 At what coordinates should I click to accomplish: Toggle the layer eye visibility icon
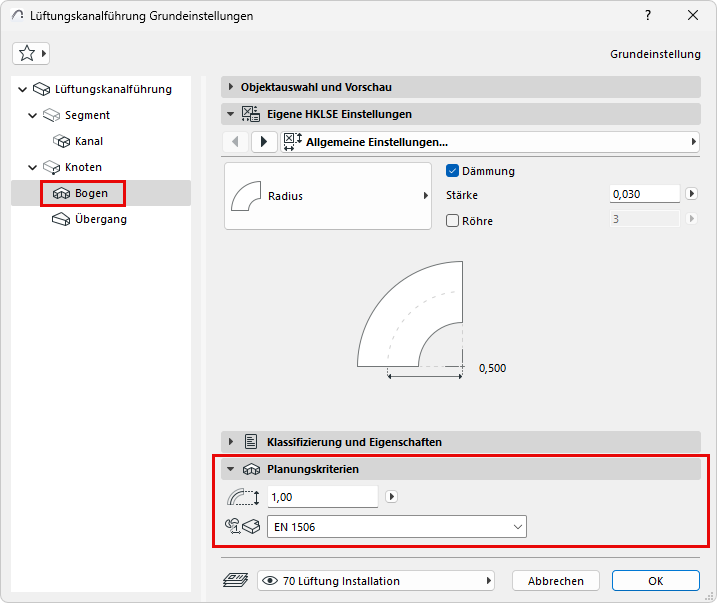[270, 581]
